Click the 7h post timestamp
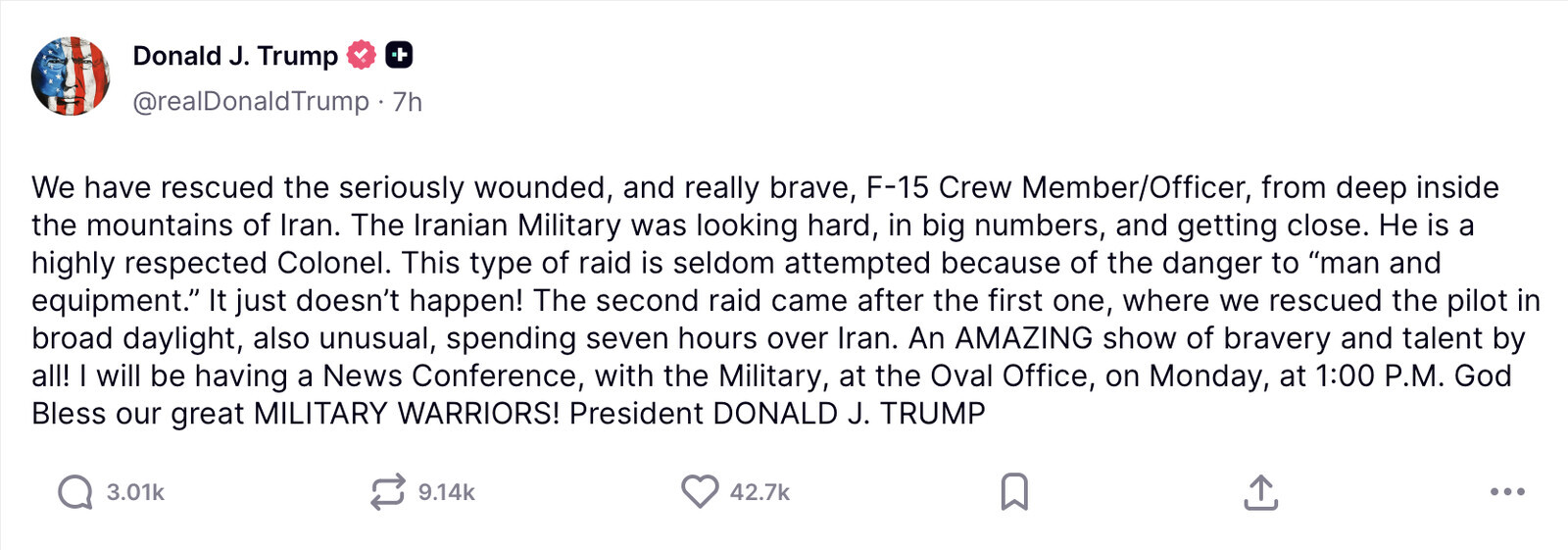 coord(408,102)
